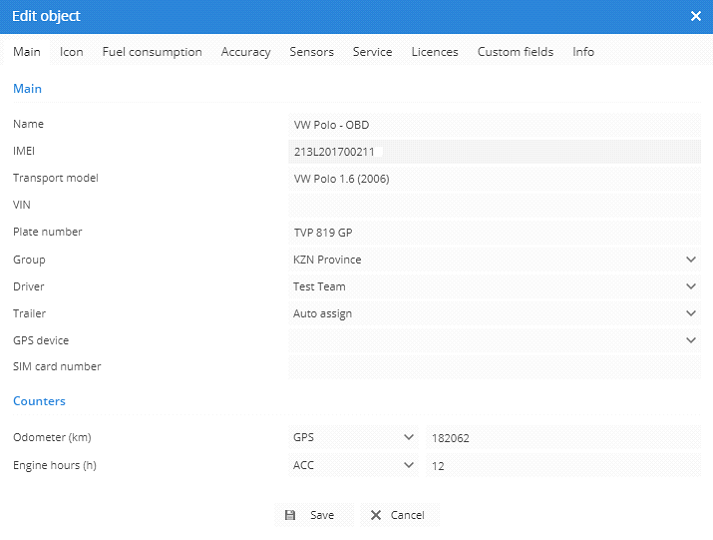Switch to the Icon tab

(71, 52)
